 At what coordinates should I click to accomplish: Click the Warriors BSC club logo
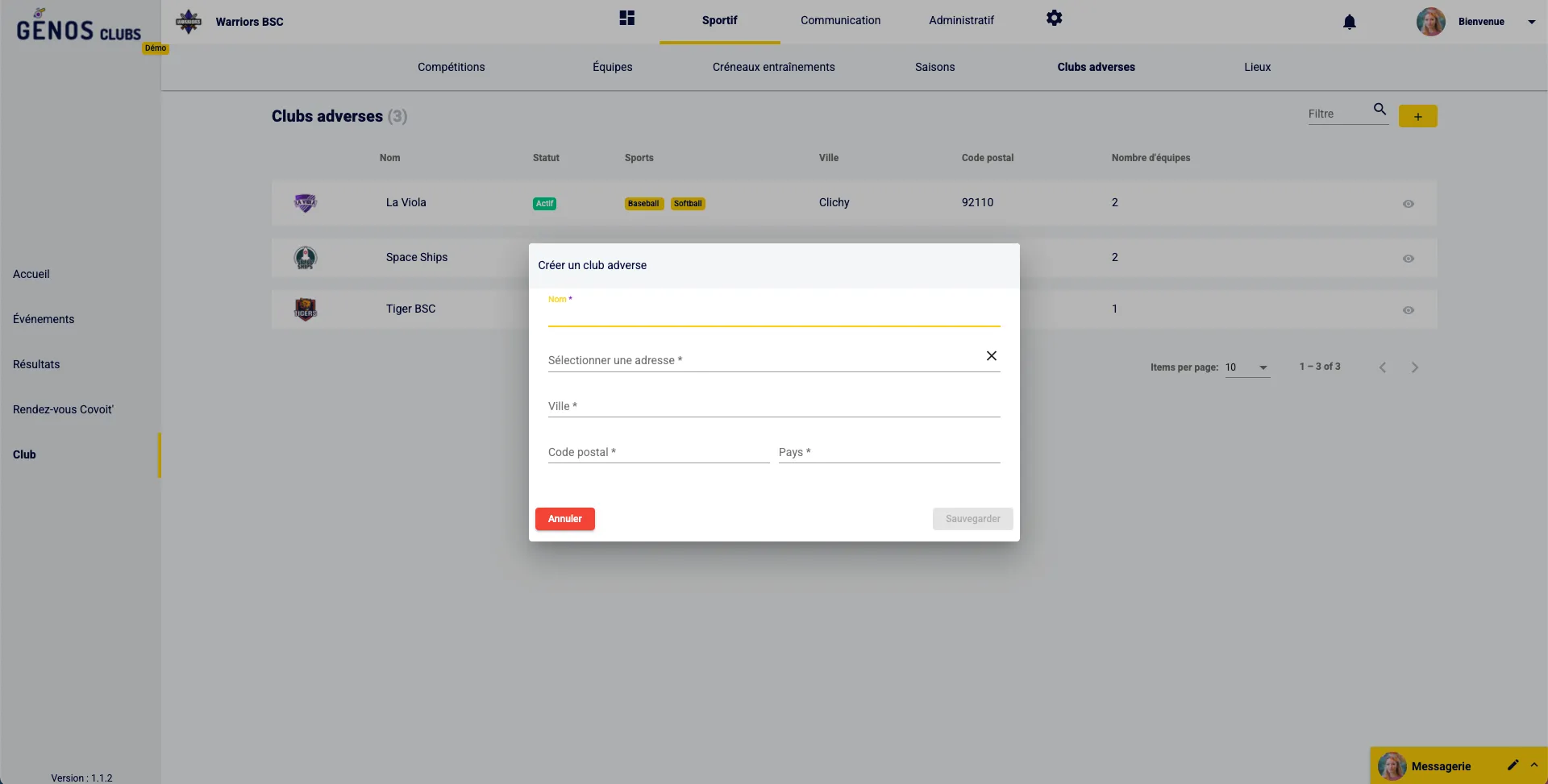coord(189,22)
